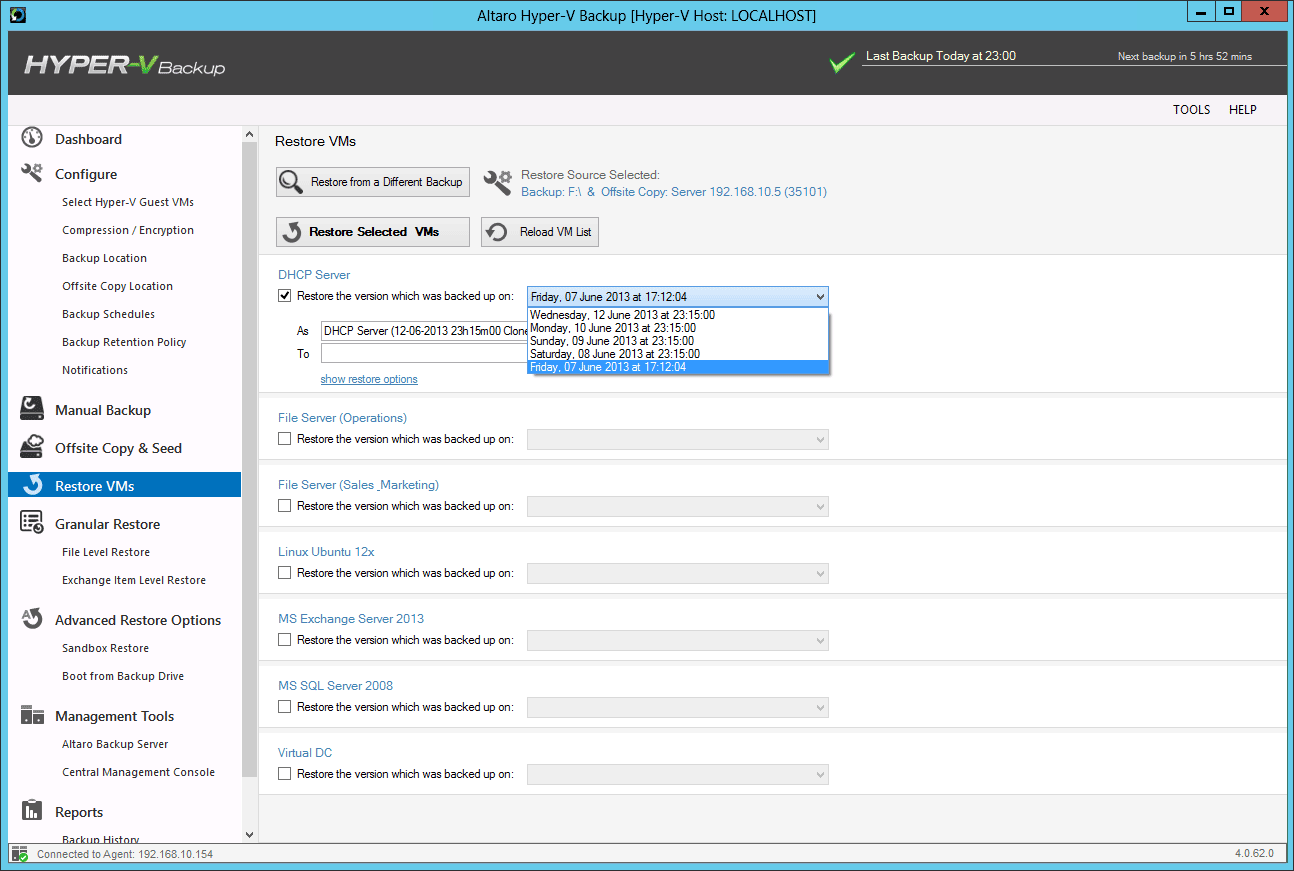
Task: Uncheck the DHCP Server restore checkbox
Action: [285, 296]
